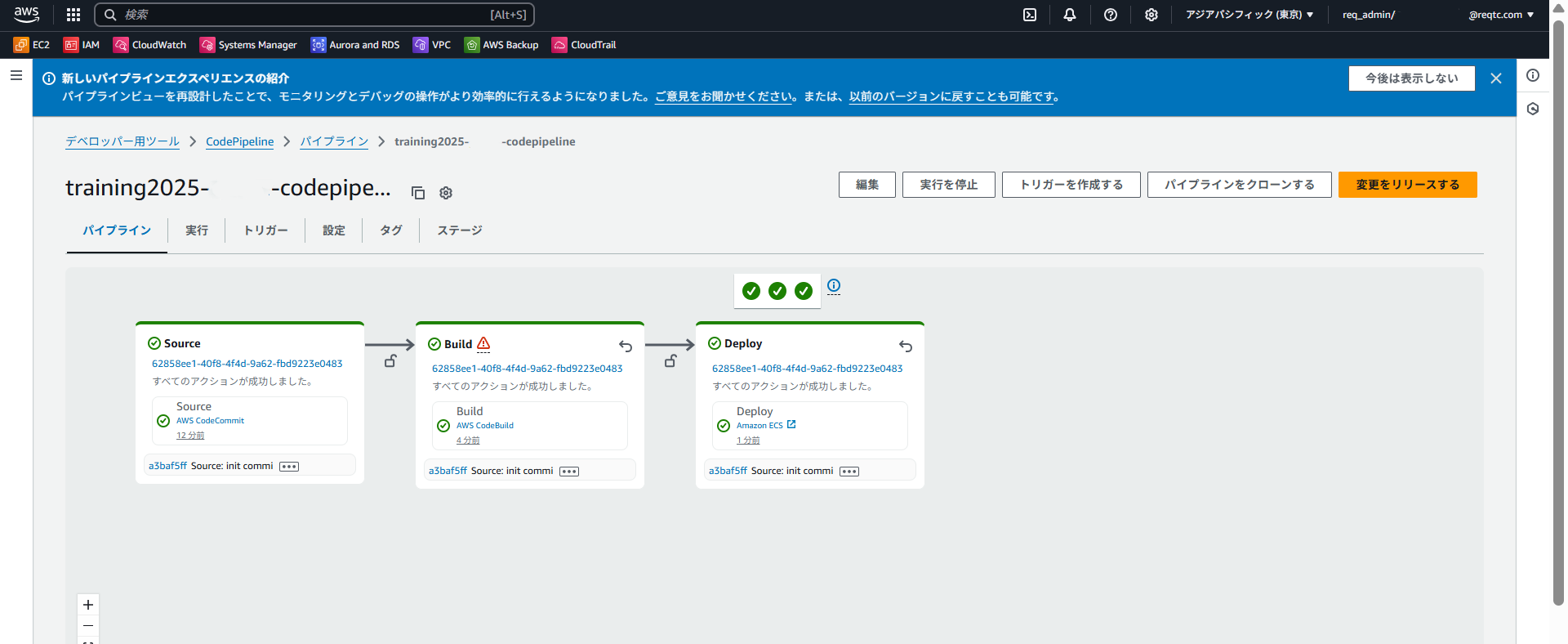Viewport: 1568px width, 644px height.
Task: Click the Build stage rollback arrow icon
Action: [x=626, y=347]
